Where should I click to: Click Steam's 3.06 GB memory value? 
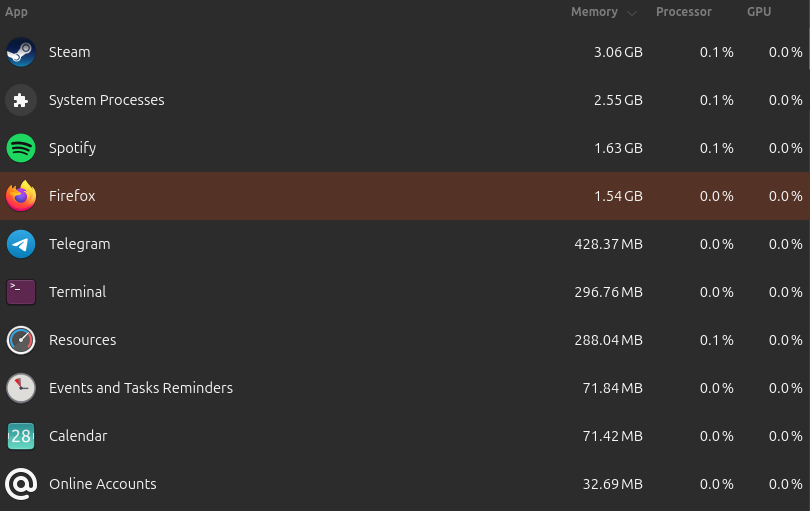(x=618, y=52)
